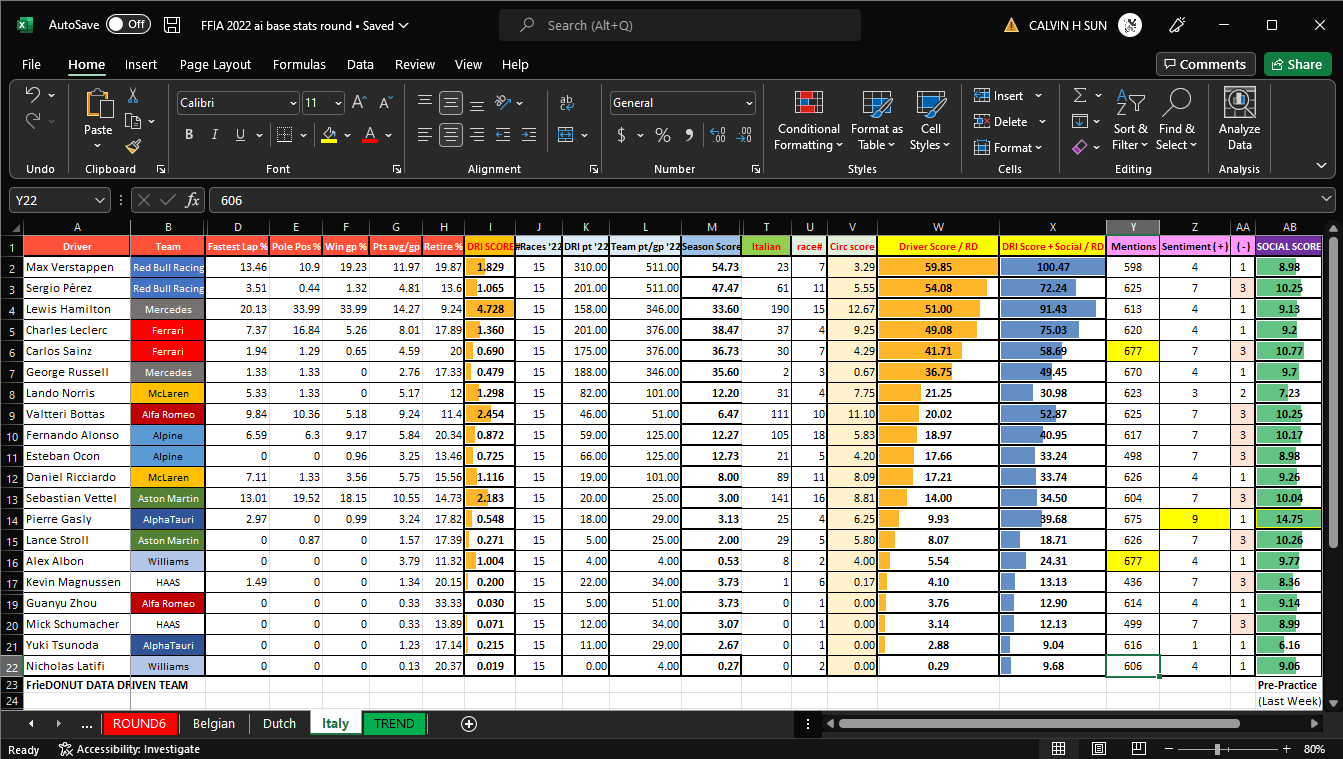This screenshot has width=1343, height=759.
Task: Open Cell Styles gallery
Action: tap(931, 121)
